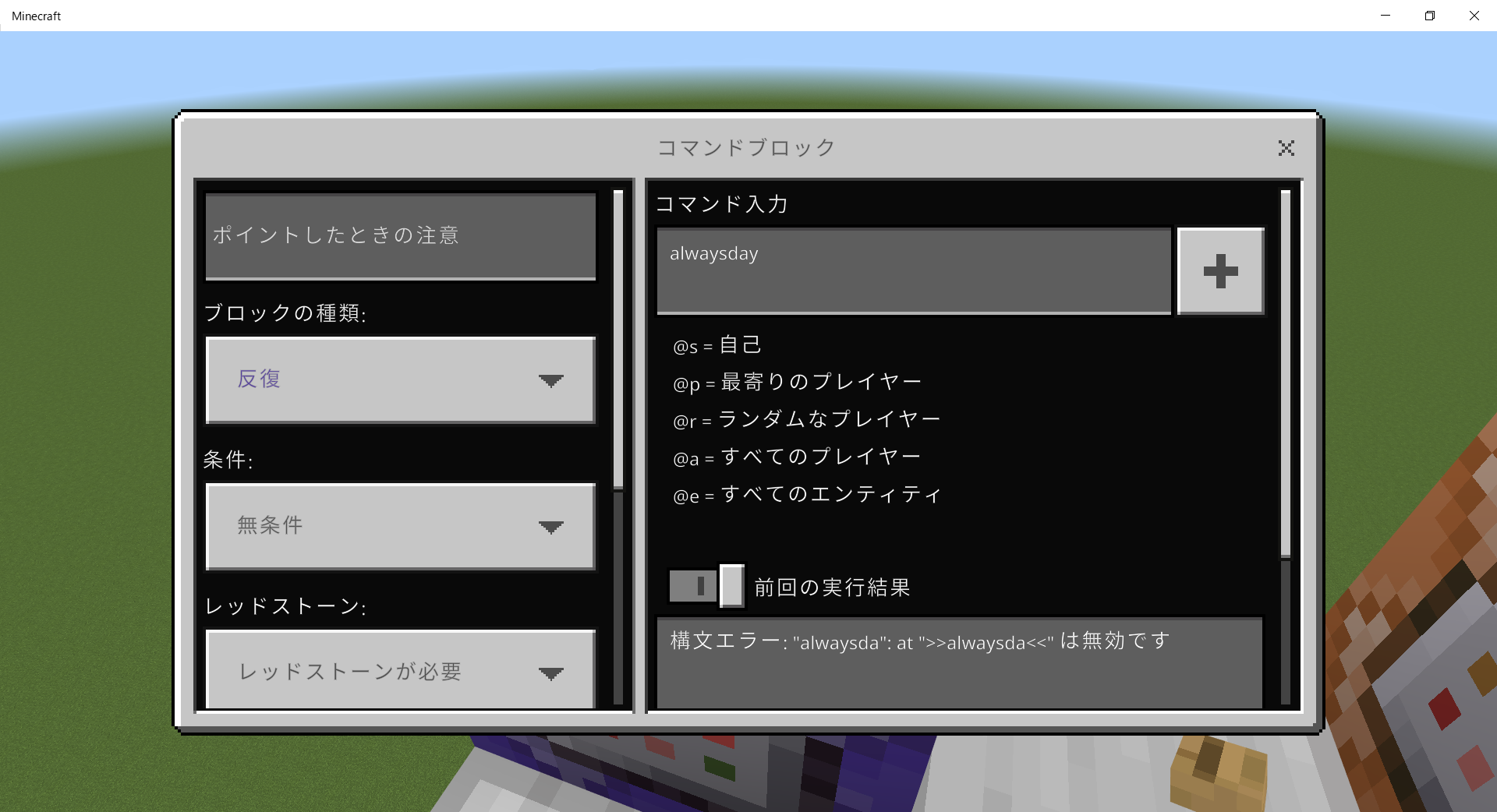Select the @a = すべてのプレイヤー hint text
This screenshot has height=812, width=1497.
pos(797,457)
